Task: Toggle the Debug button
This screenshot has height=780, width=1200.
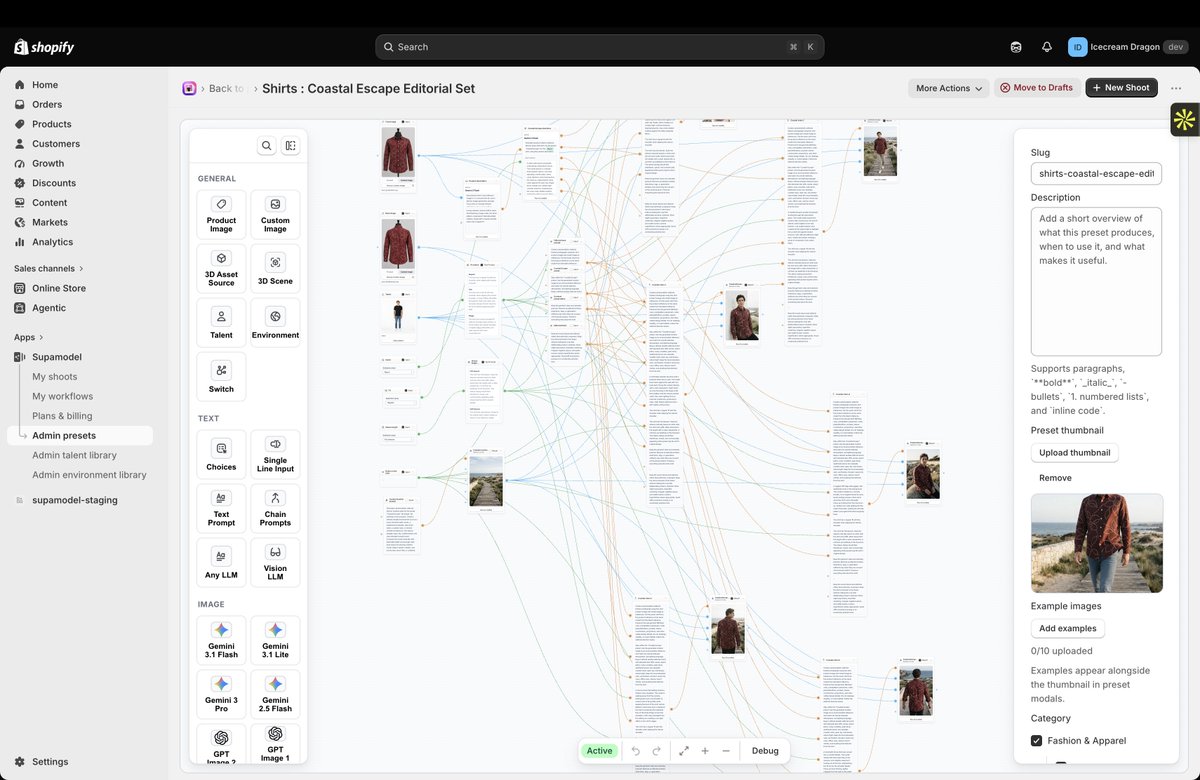Action: click(765, 751)
